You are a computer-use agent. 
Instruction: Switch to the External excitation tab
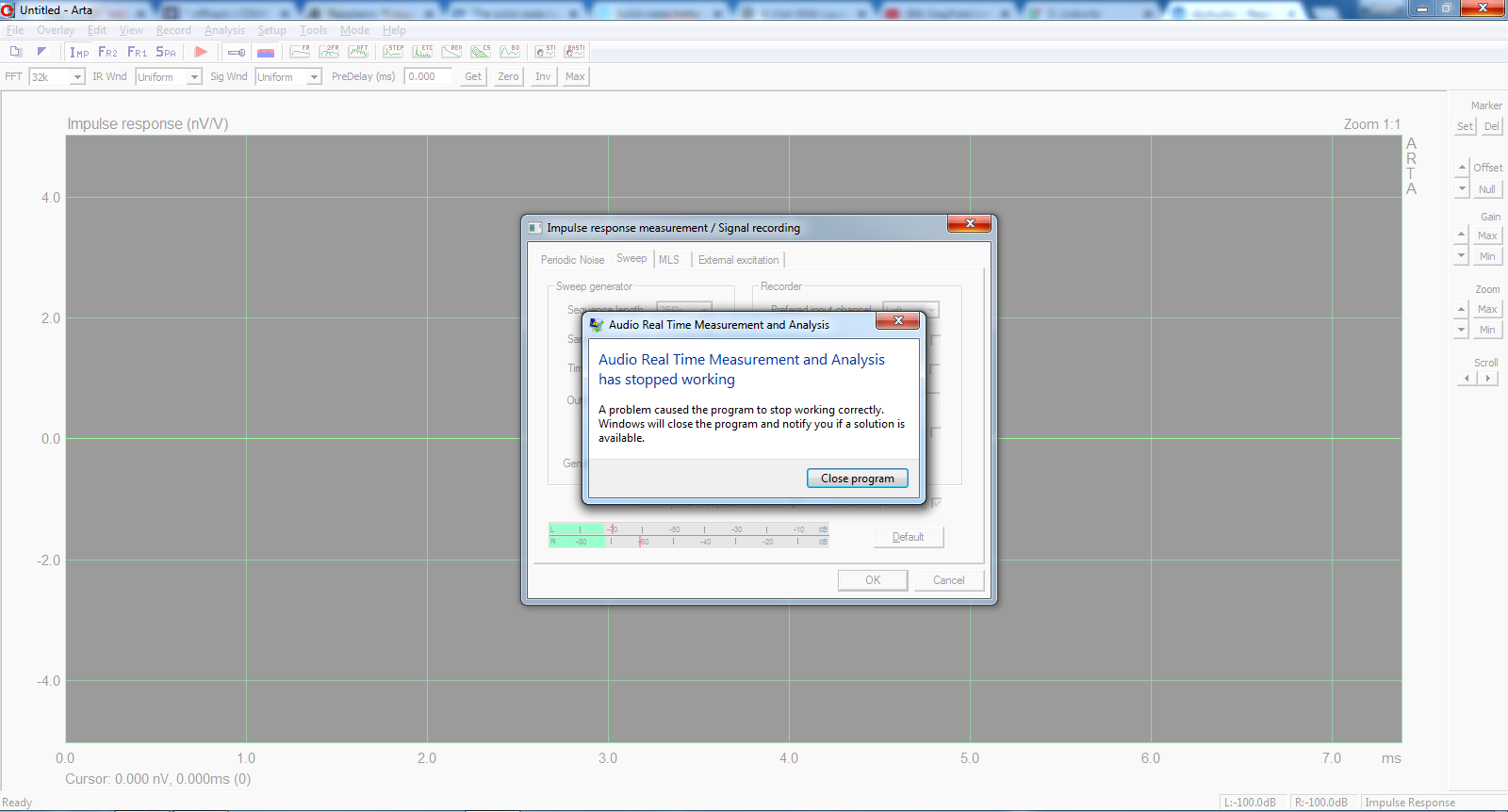[739, 260]
